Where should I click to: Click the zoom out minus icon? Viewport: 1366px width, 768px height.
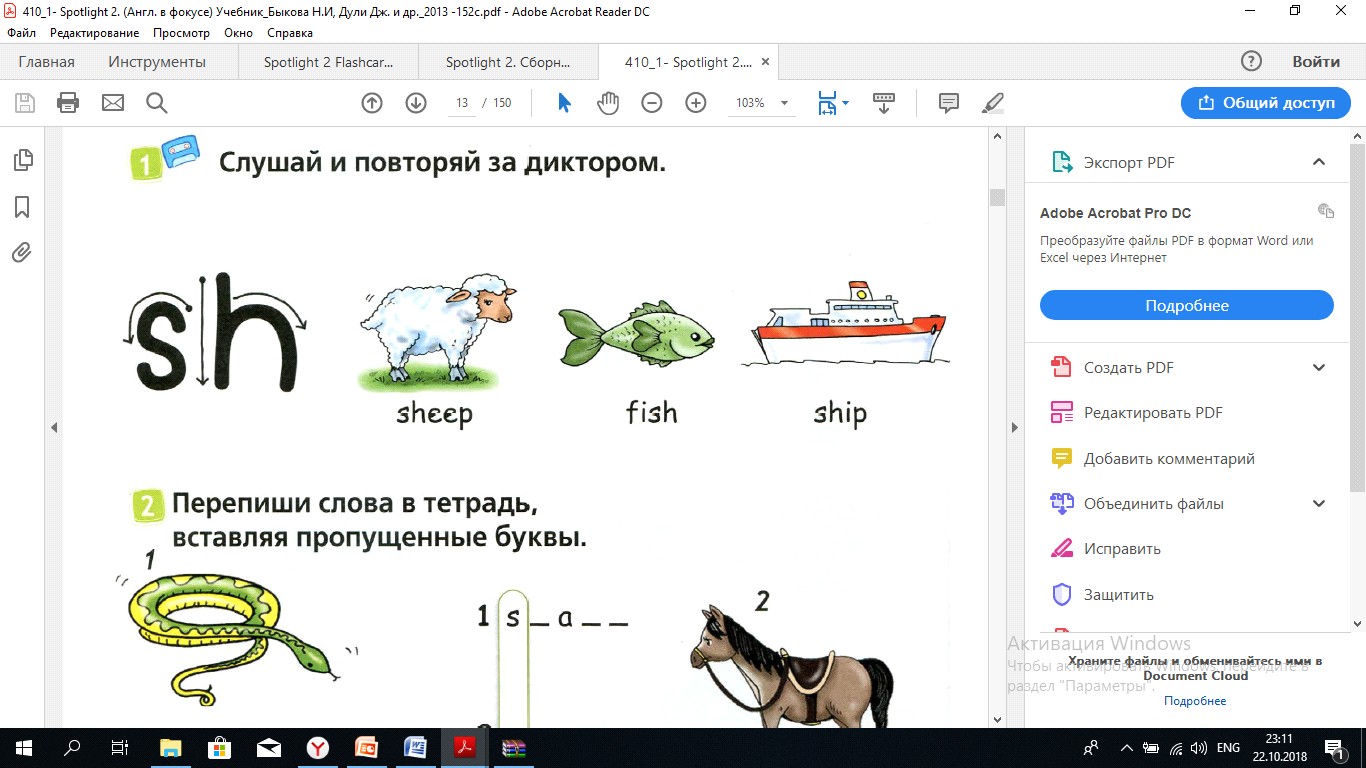tap(652, 103)
